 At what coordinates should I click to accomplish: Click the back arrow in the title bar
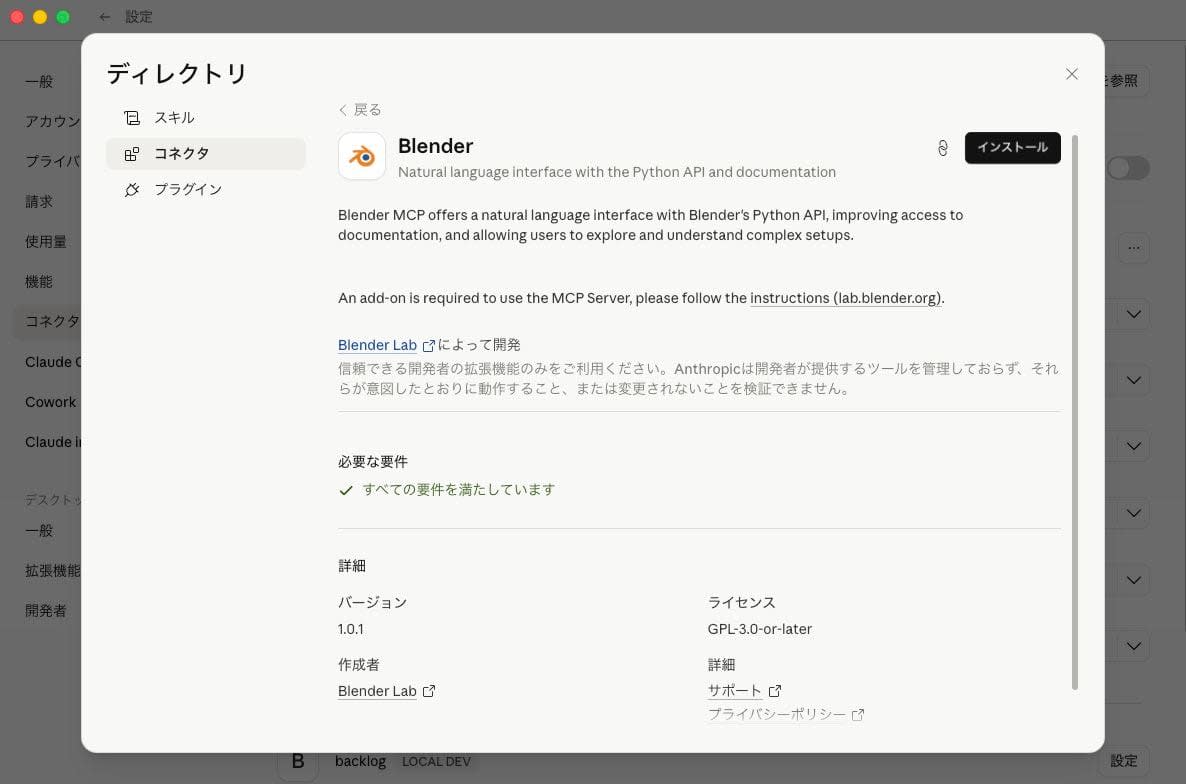click(x=104, y=16)
